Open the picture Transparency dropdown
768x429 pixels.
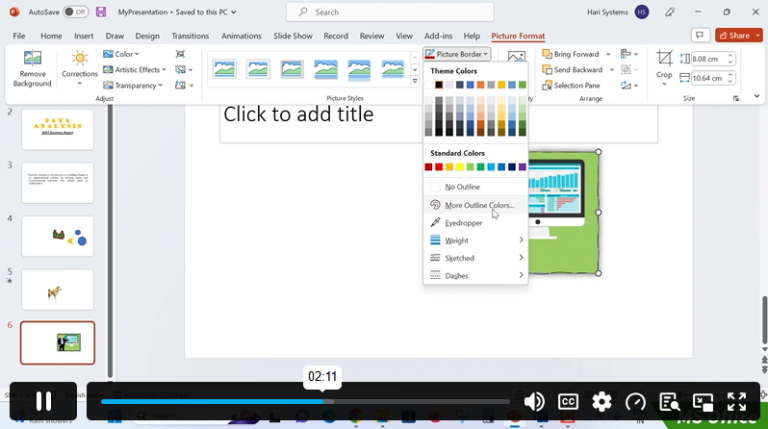click(133, 85)
